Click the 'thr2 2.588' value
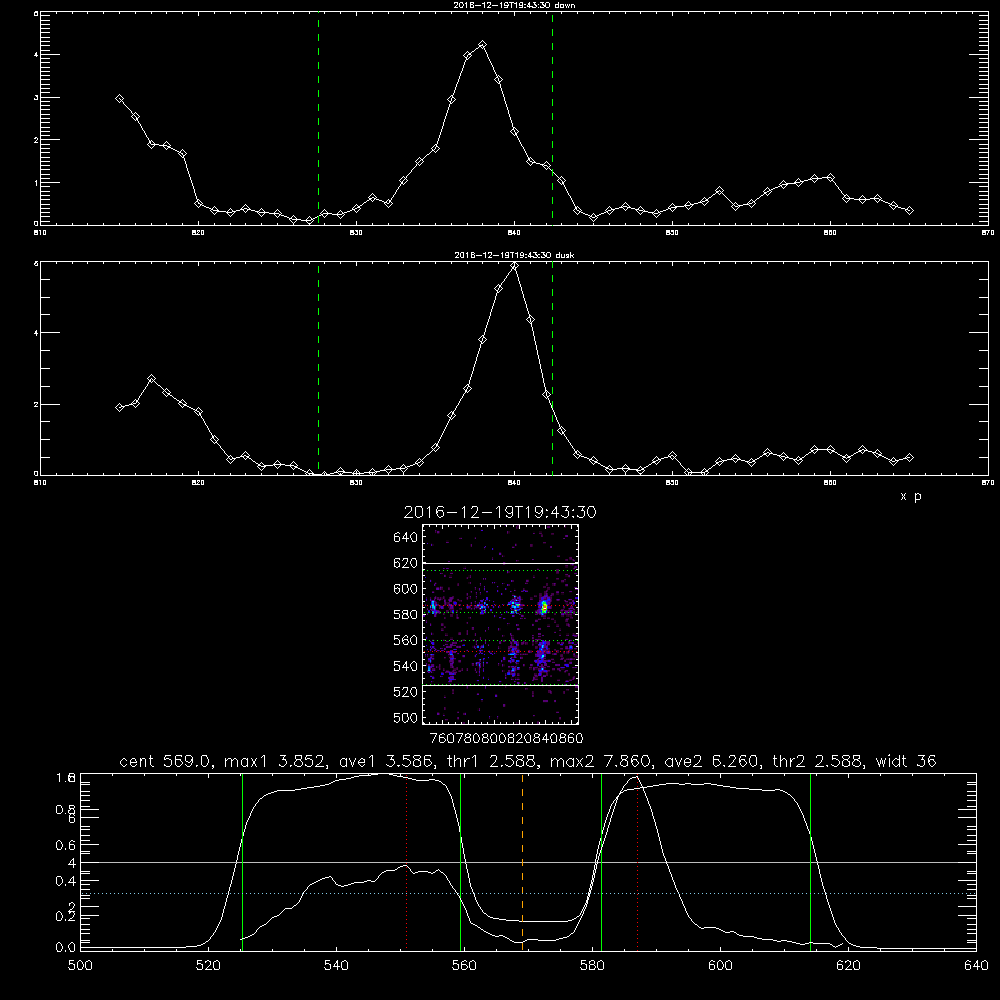Image resolution: width=1000 pixels, height=1000 pixels. (x=819, y=761)
